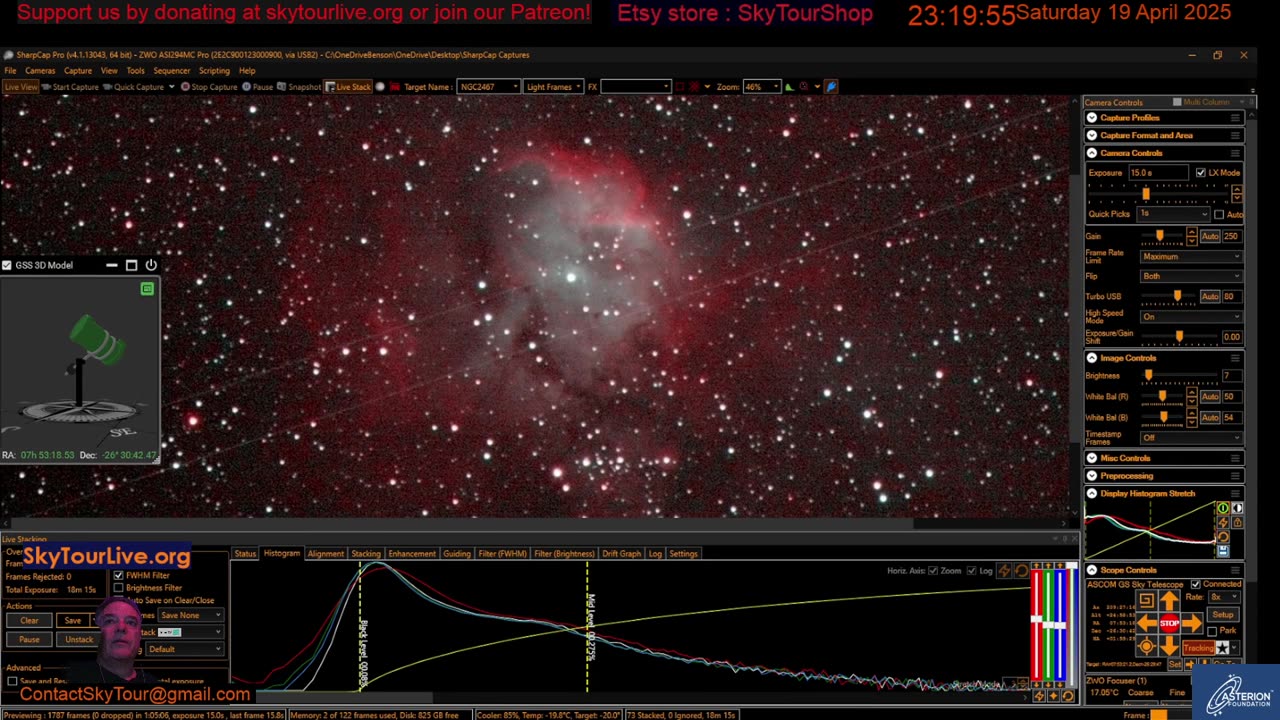This screenshot has width=1280, height=720.
Task: Open the Scope Controls section menu icon
Action: [x=1235, y=570]
